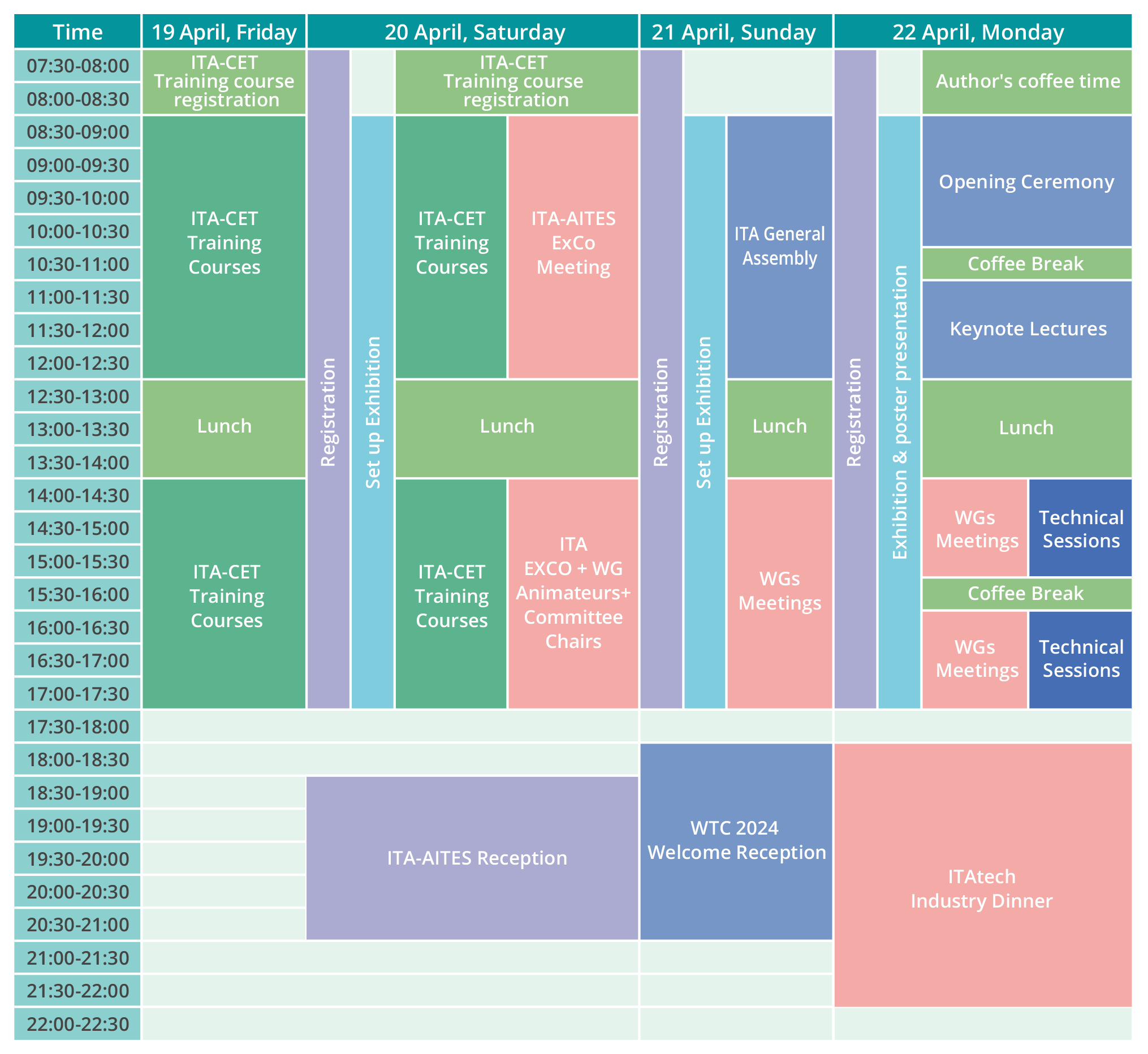Open the ITA-AITES ExCo Meeting block
The height and width of the screenshot is (1054, 1148).
[573, 247]
